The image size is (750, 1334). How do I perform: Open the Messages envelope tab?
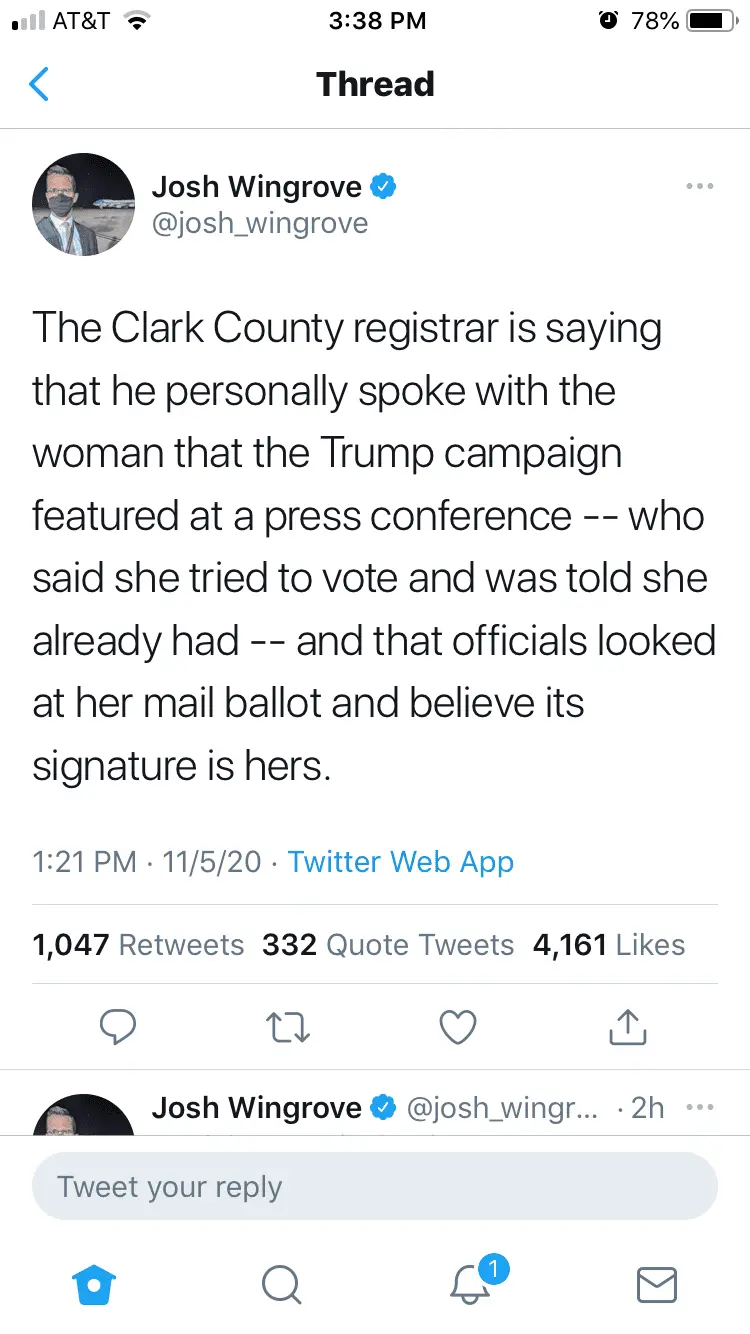point(657,1285)
